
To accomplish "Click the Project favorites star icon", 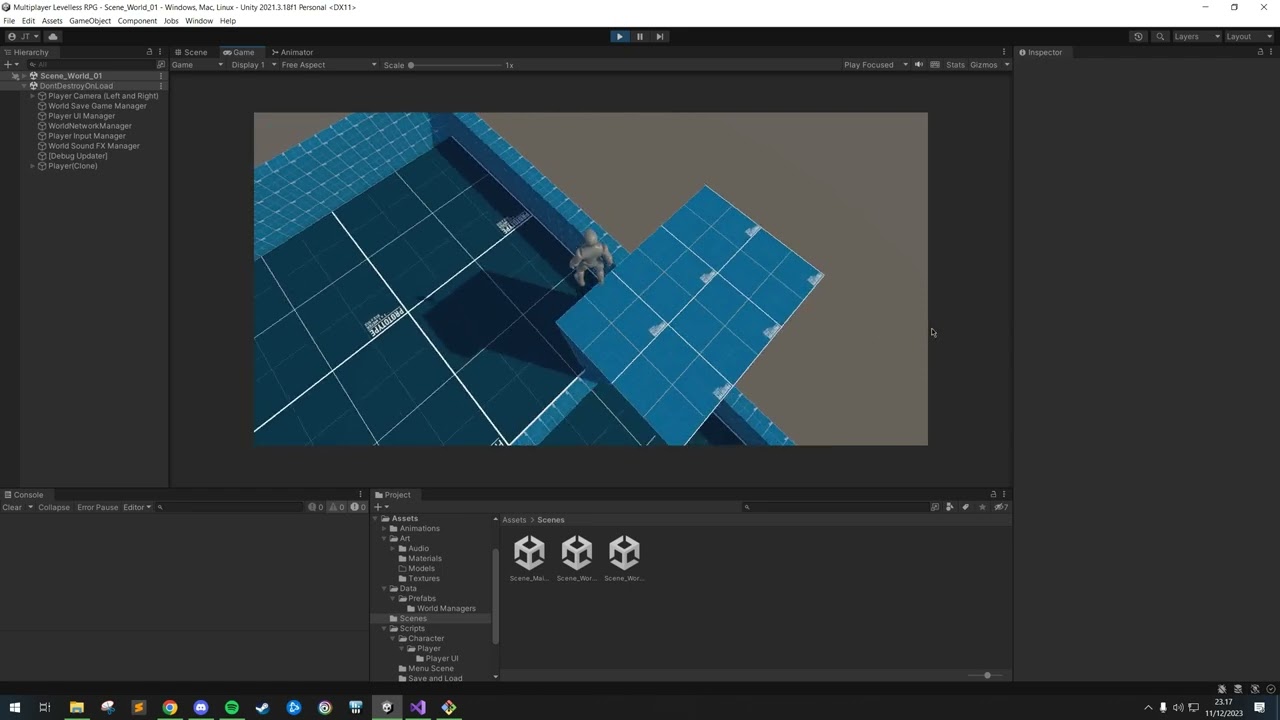I will [x=982, y=507].
